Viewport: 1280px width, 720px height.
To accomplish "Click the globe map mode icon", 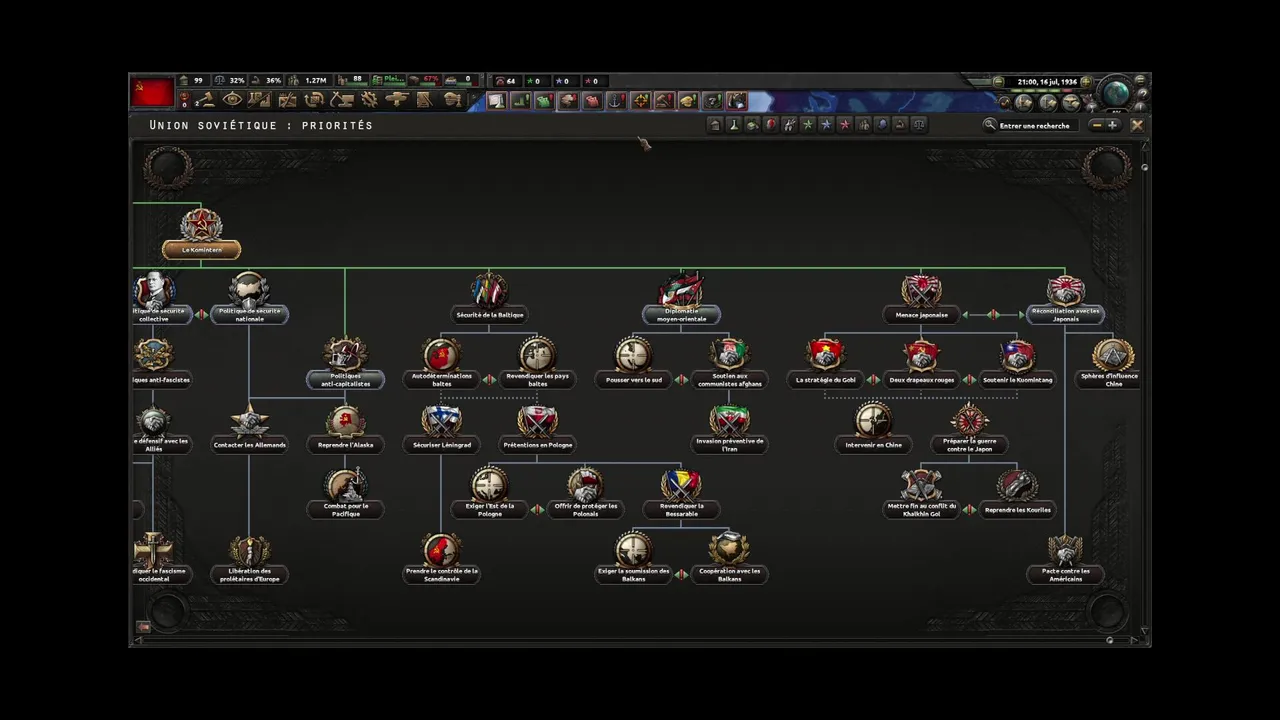I will coord(1116,92).
